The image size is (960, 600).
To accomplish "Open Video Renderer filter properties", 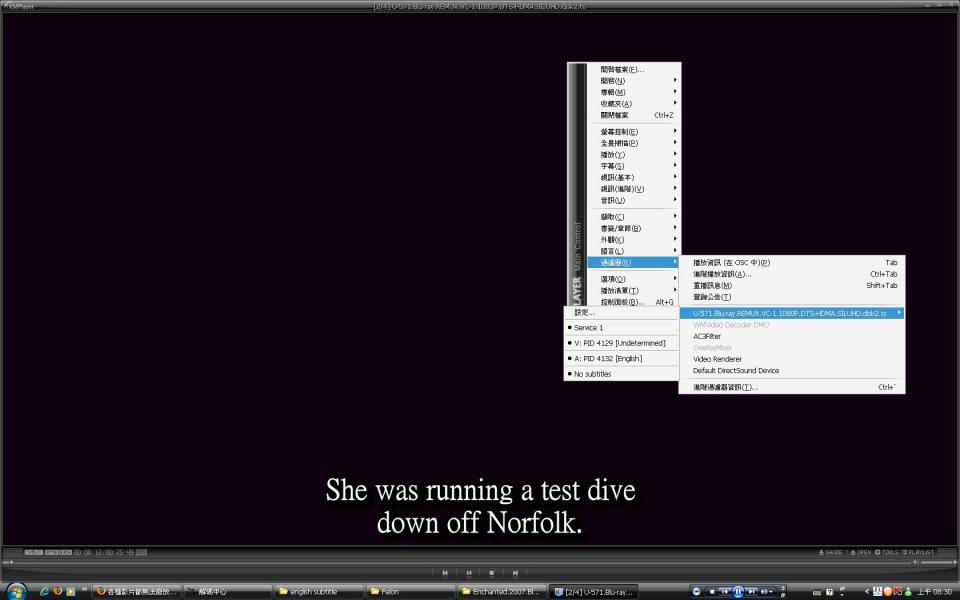I will (792, 359).
